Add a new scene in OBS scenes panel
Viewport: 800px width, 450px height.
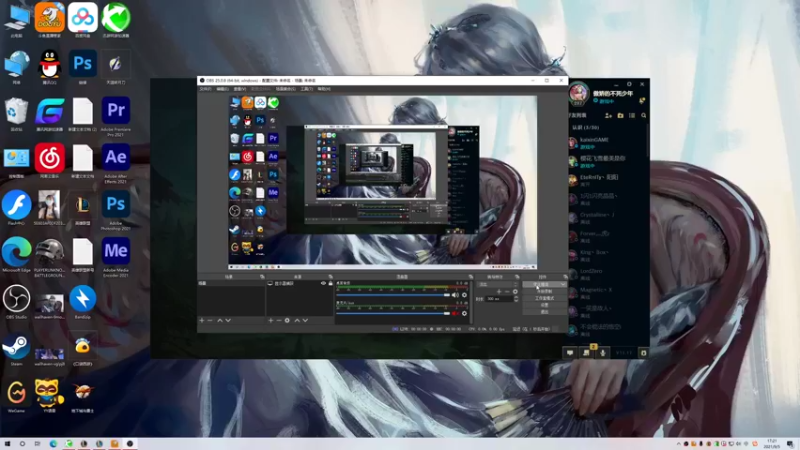pyautogui.click(x=202, y=320)
